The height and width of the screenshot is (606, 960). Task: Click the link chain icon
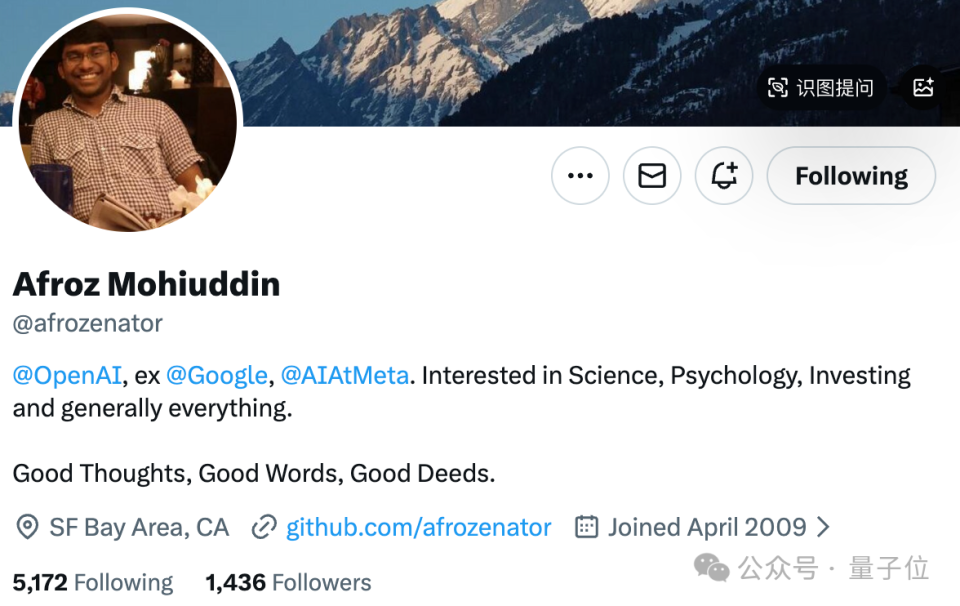pyautogui.click(x=264, y=527)
